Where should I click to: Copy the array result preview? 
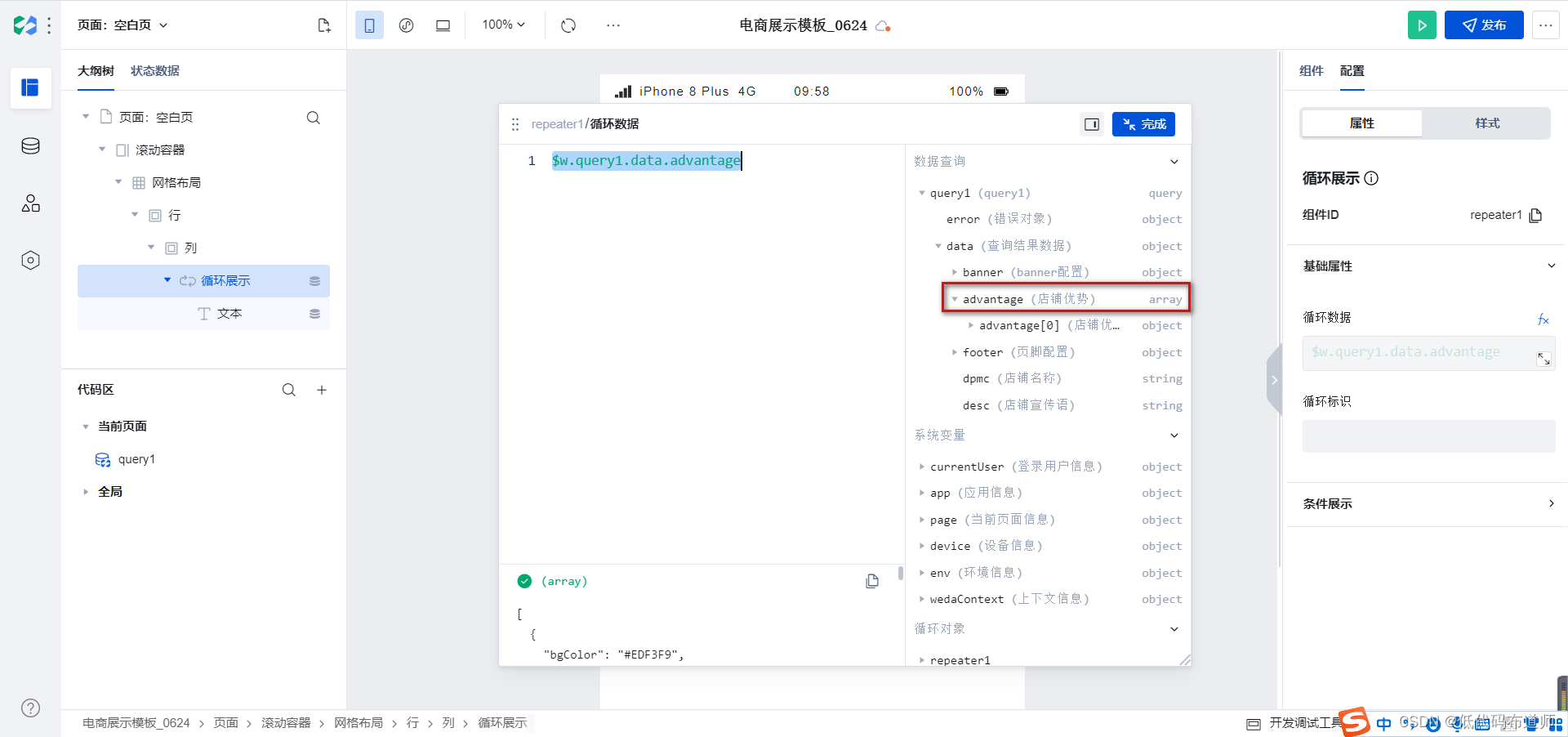[872, 581]
